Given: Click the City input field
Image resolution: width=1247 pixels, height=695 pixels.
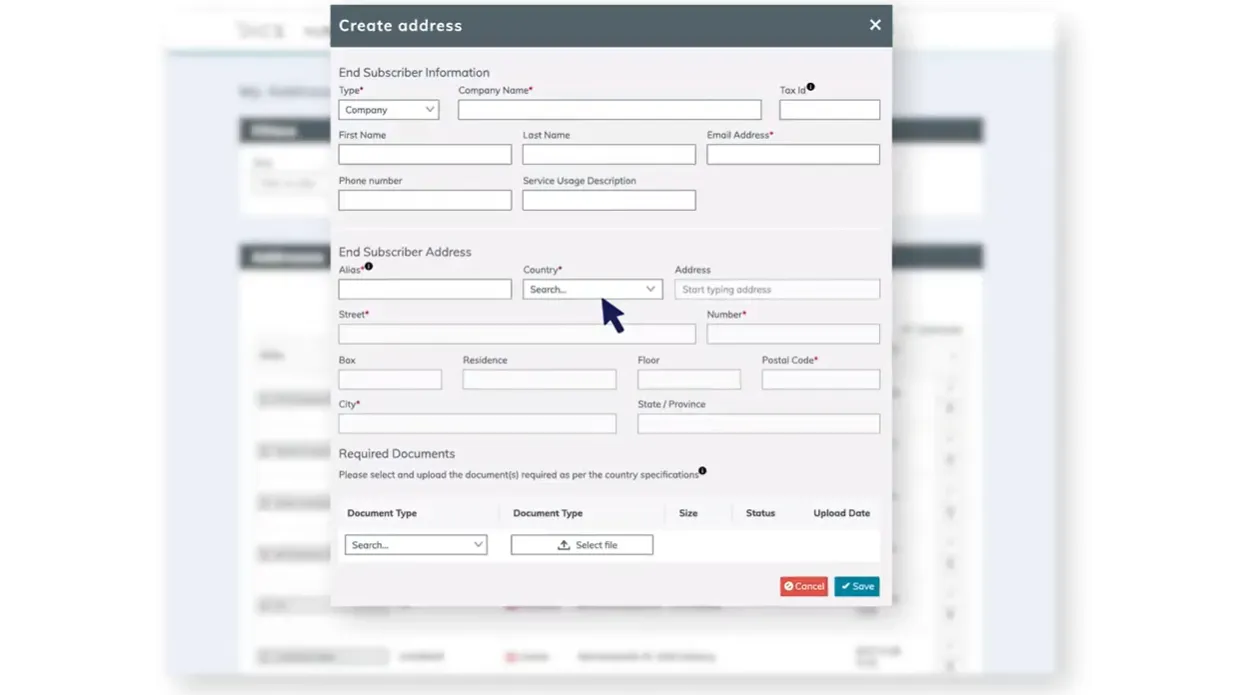Looking at the screenshot, I should click(477, 423).
